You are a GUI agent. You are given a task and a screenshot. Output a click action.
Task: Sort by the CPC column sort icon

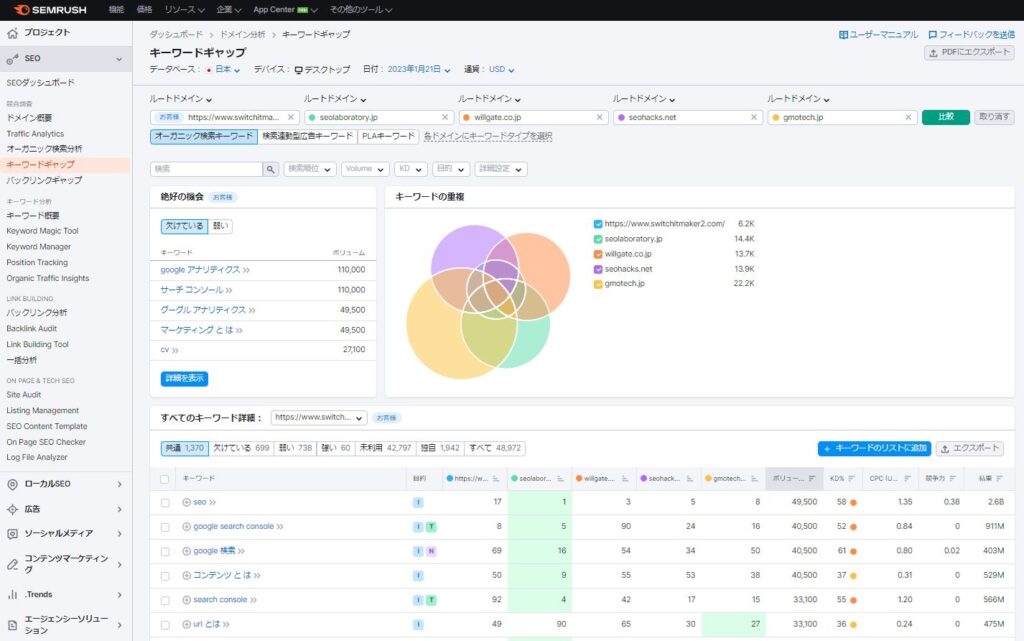[x=907, y=479]
